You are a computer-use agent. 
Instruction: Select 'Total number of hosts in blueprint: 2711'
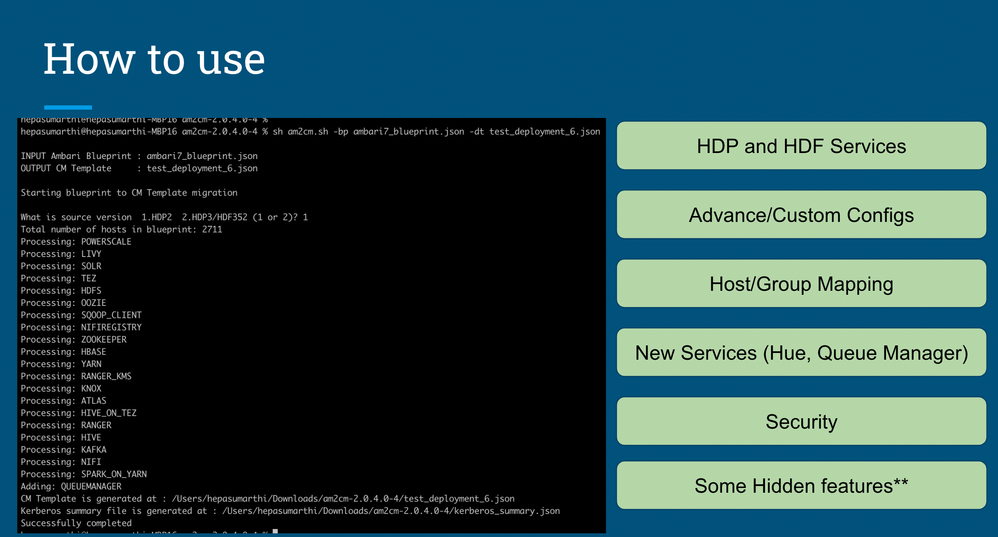121,229
